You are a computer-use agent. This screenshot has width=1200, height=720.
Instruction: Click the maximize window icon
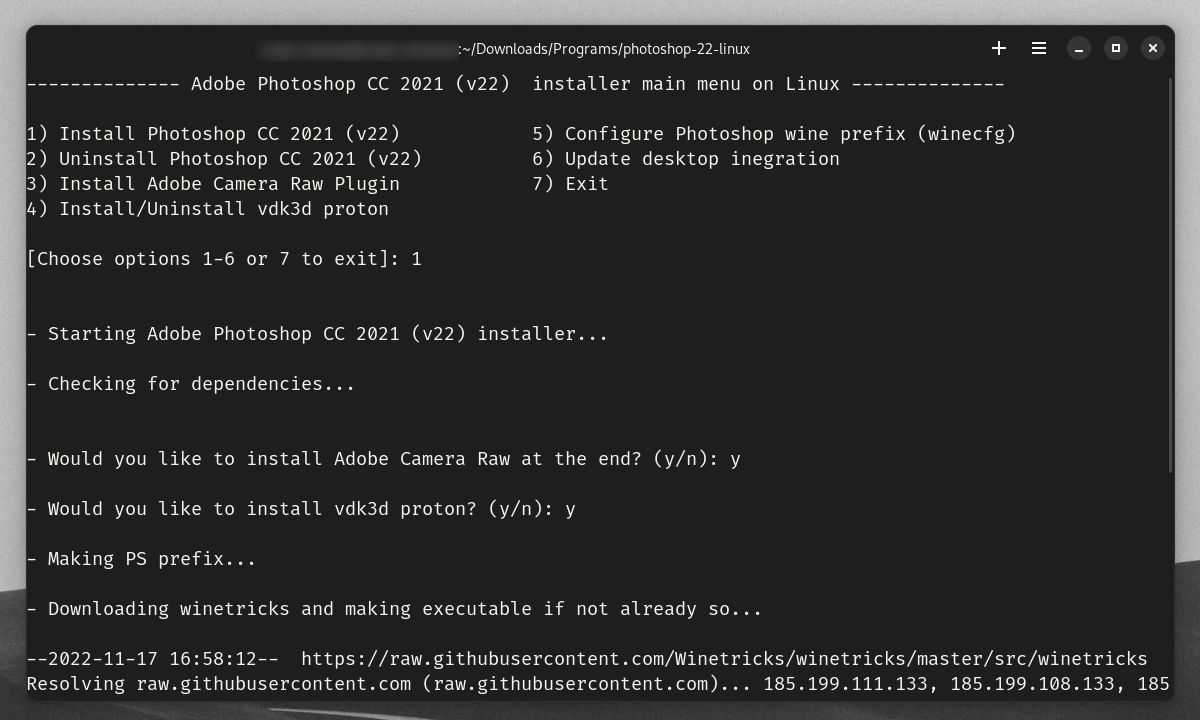[x=1115, y=48]
